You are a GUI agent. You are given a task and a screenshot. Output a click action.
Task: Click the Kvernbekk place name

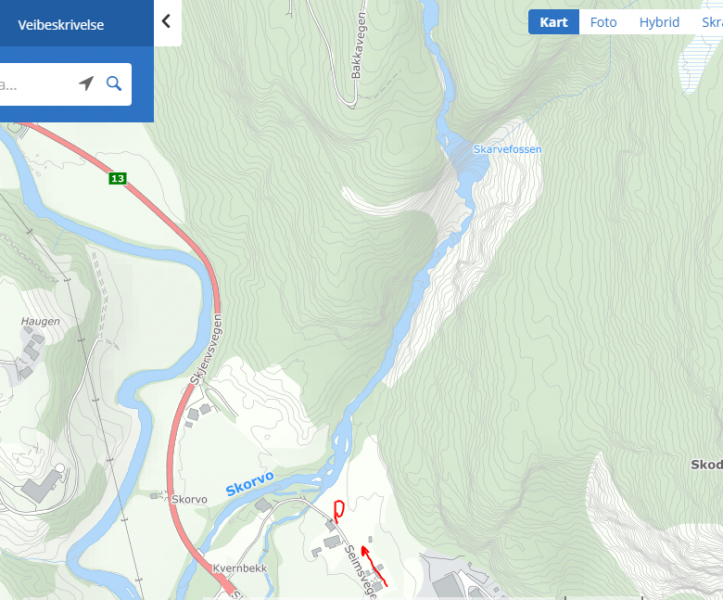coord(240,568)
